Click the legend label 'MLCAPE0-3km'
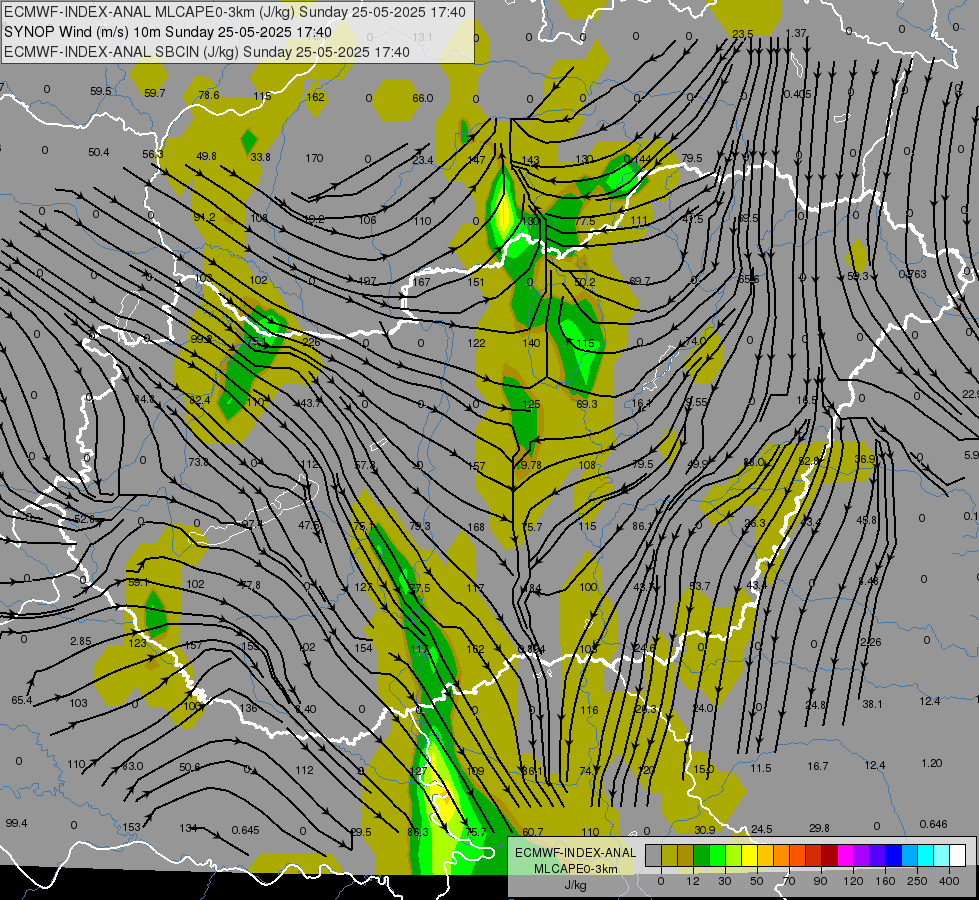This screenshot has width=979, height=900. click(x=575, y=869)
